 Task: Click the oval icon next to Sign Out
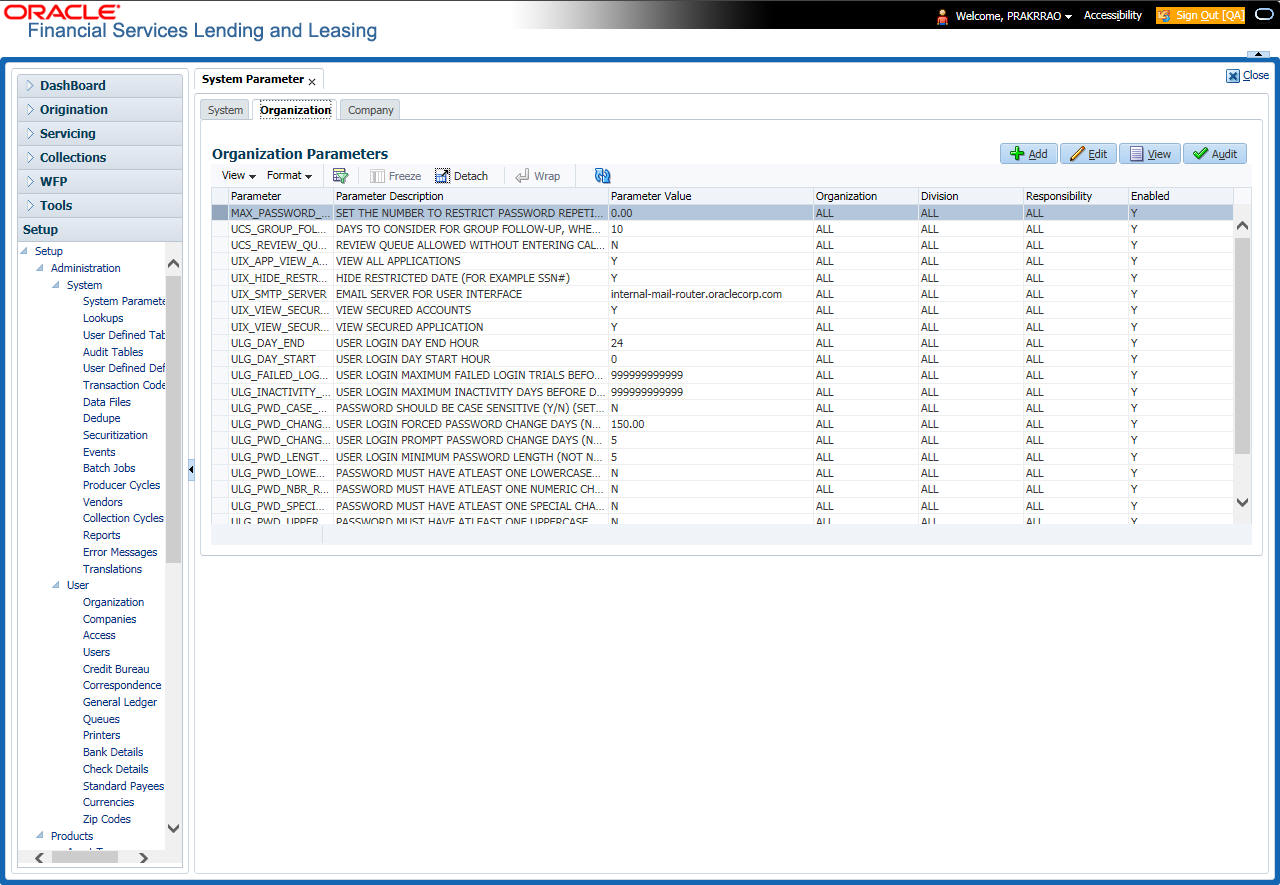(x=1262, y=15)
